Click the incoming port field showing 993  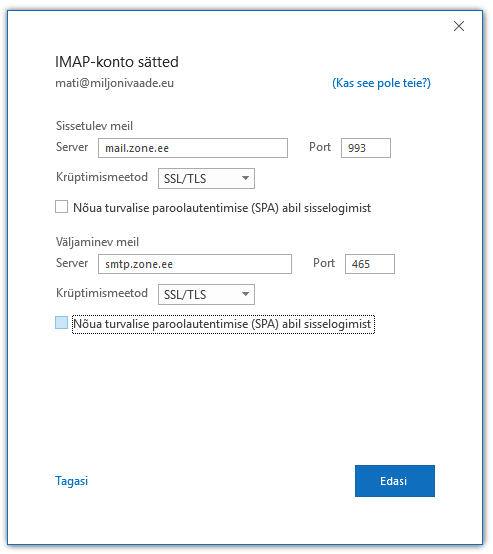point(366,148)
